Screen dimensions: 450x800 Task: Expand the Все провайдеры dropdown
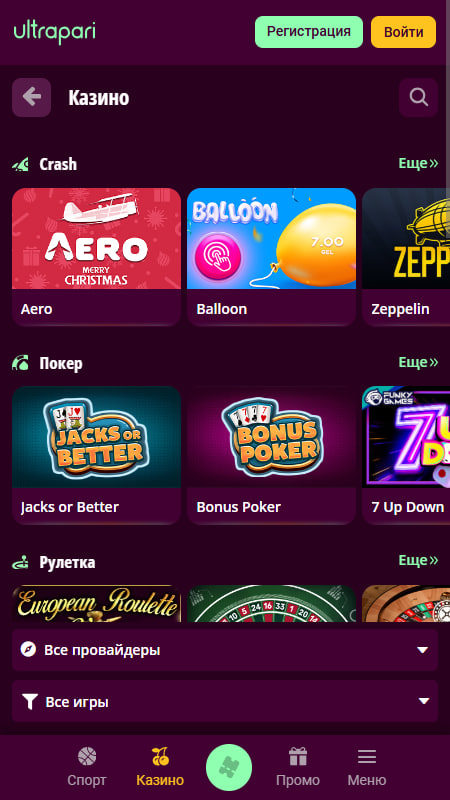click(x=225, y=650)
